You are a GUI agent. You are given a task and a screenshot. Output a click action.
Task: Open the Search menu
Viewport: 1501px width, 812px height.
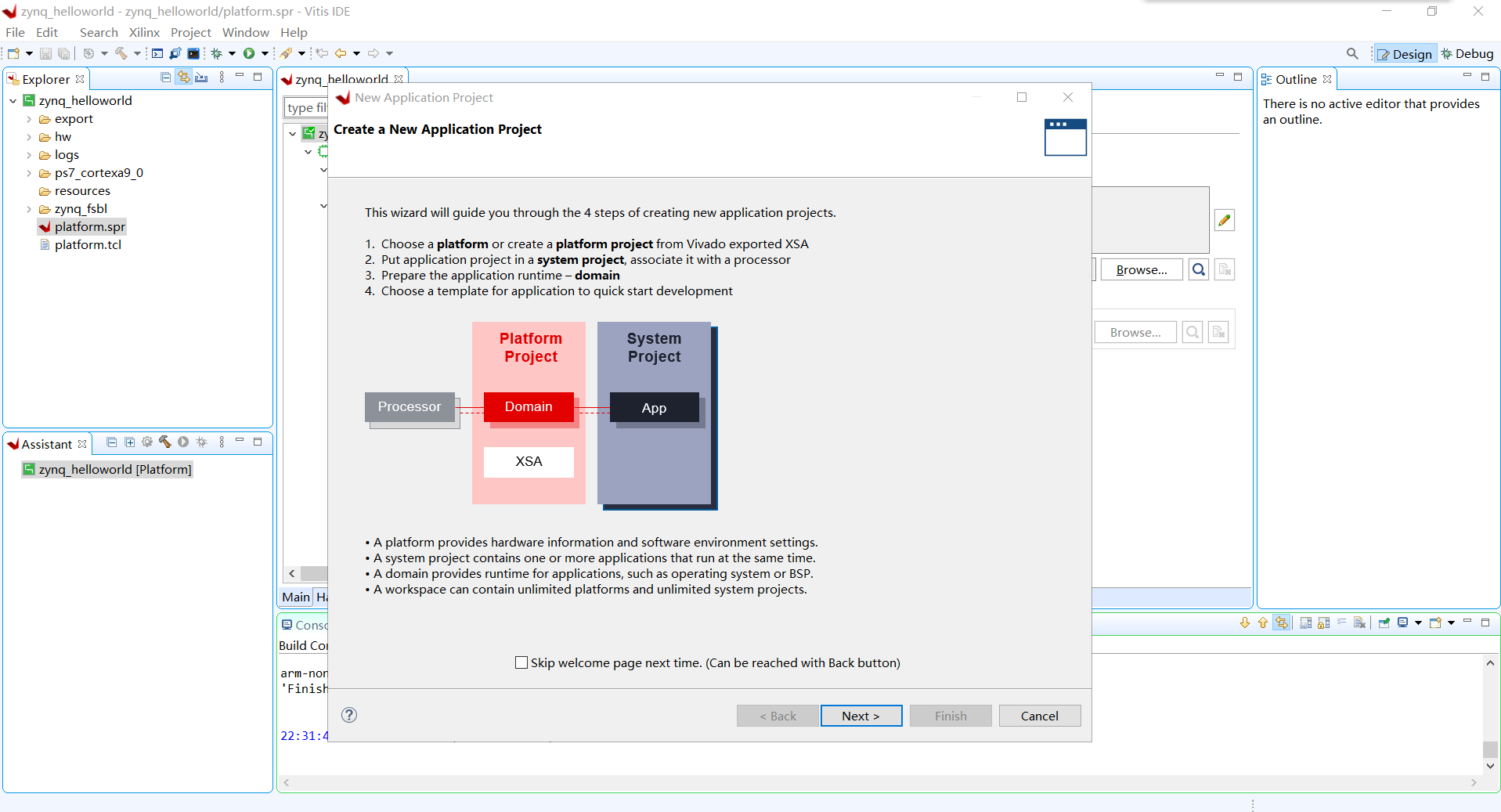point(99,32)
